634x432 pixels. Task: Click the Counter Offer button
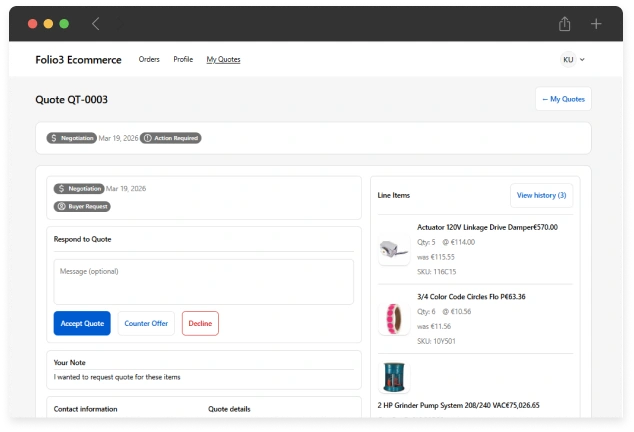[146, 323]
